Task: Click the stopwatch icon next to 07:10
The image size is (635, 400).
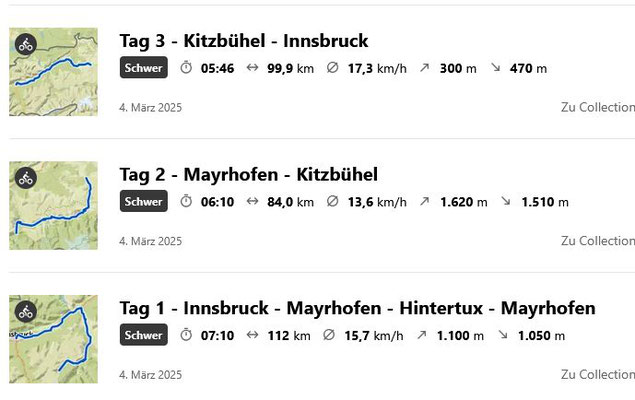Action: [x=186, y=334]
